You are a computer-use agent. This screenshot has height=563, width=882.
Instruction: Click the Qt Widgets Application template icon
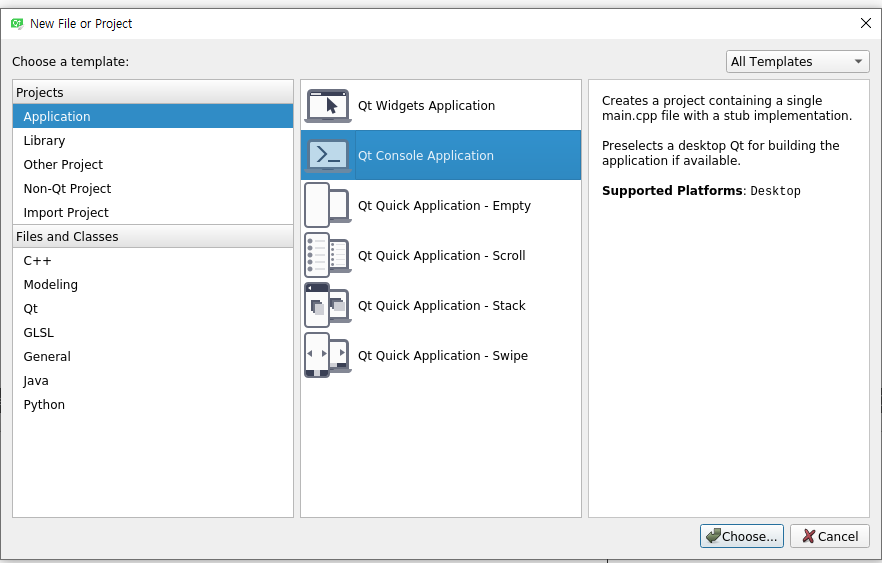(x=328, y=106)
